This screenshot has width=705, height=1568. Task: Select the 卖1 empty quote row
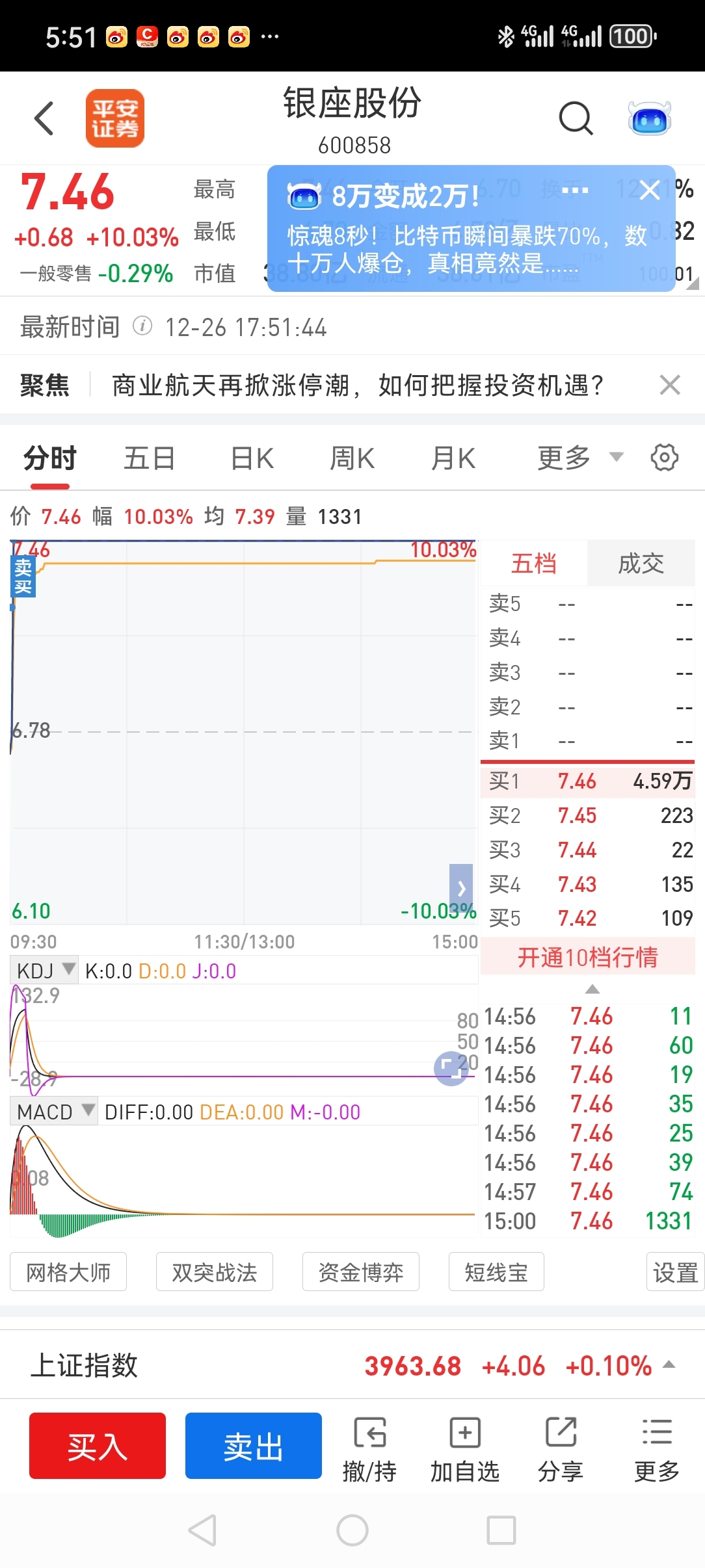(x=589, y=740)
